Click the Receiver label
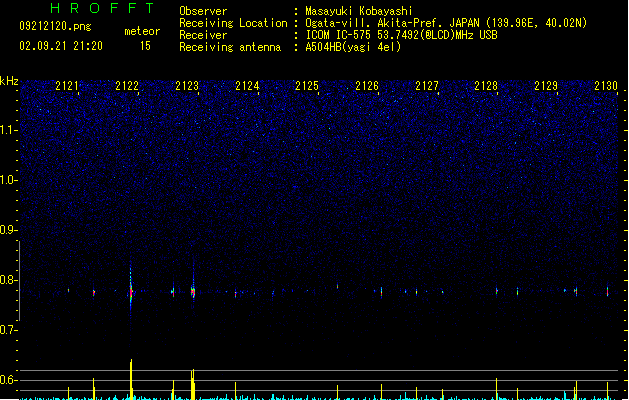The width and height of the screenshot is (629, 400). tap(203, 35)
